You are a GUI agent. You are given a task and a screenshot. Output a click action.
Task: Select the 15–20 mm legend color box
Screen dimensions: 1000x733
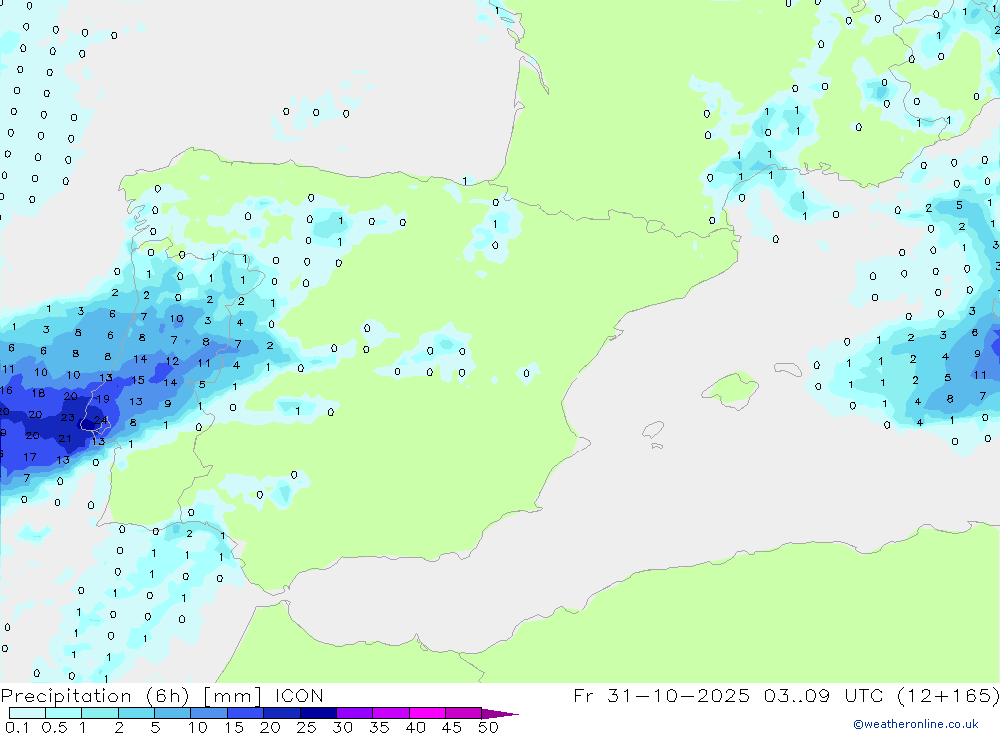tap(246, 713)
